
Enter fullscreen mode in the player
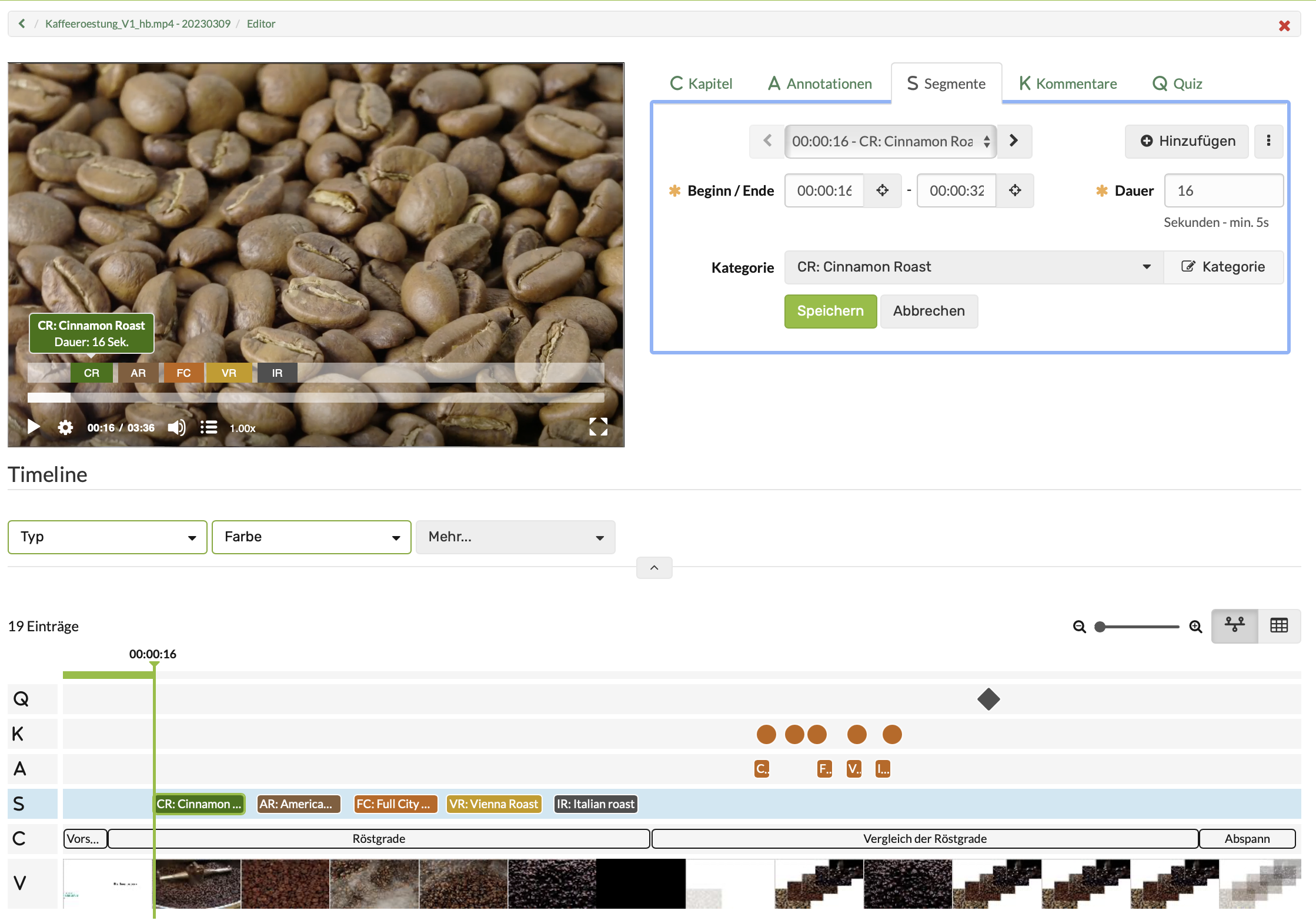click(598, 427)
